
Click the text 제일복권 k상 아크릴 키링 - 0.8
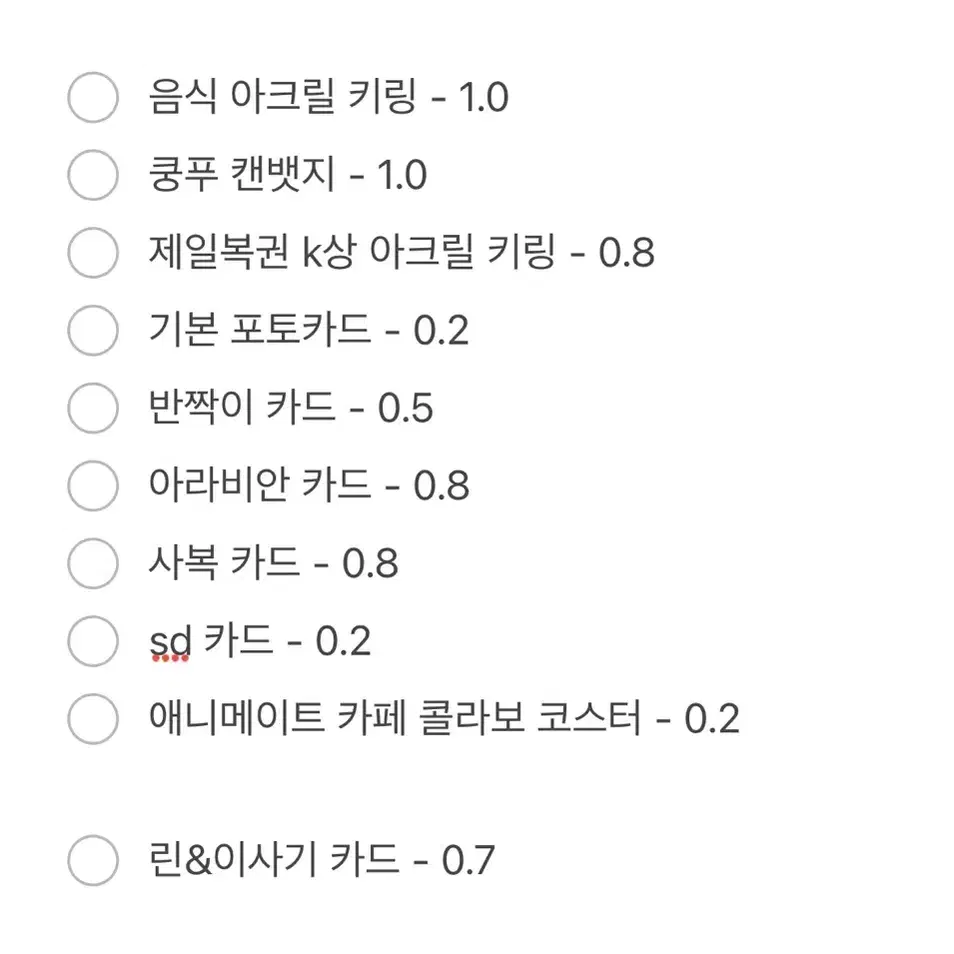(x=402, y=252)
